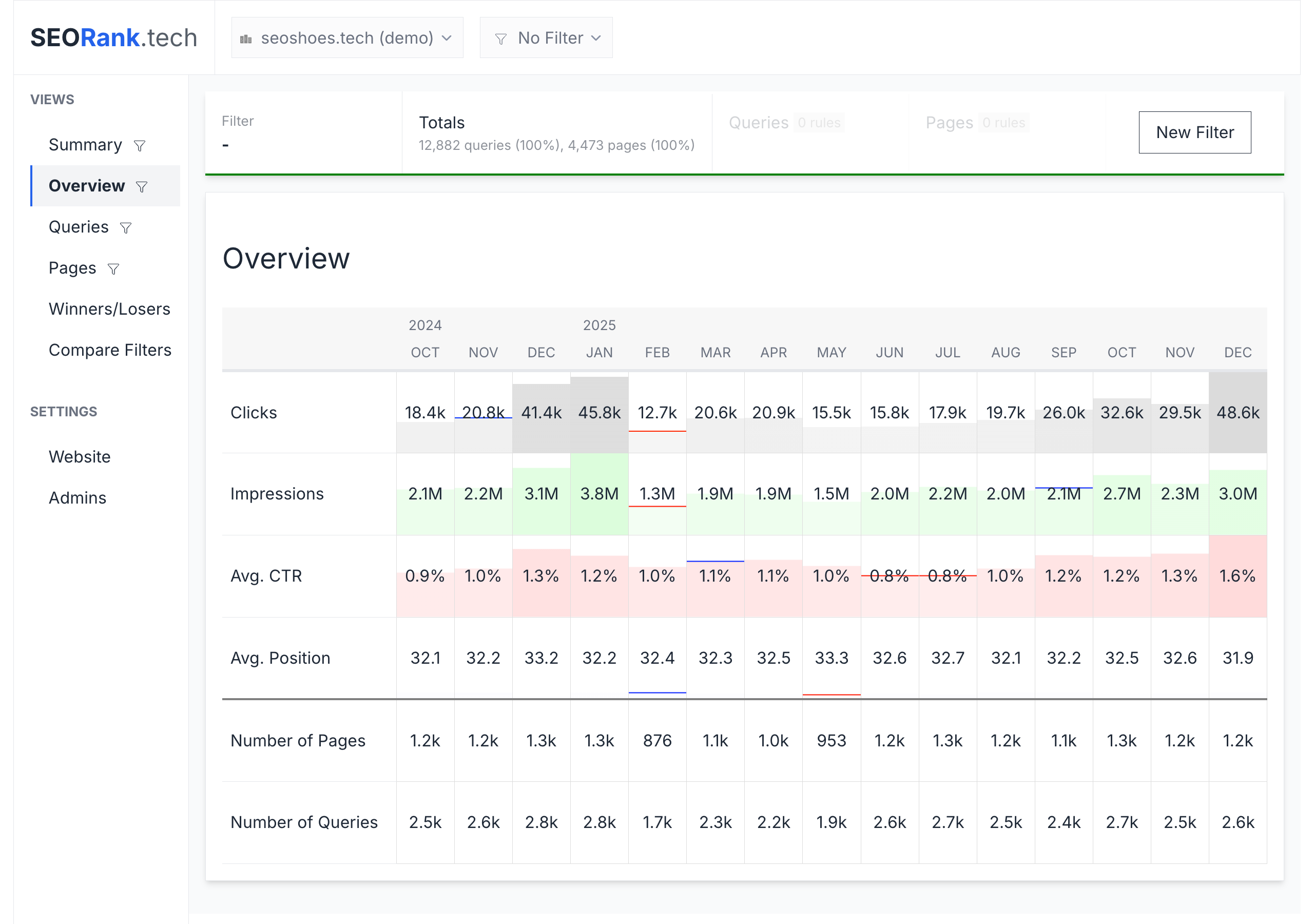The image size is (1314, 924).
Task: Click the January Impressions cell 3.8M
Action: [x=599, y=494]
